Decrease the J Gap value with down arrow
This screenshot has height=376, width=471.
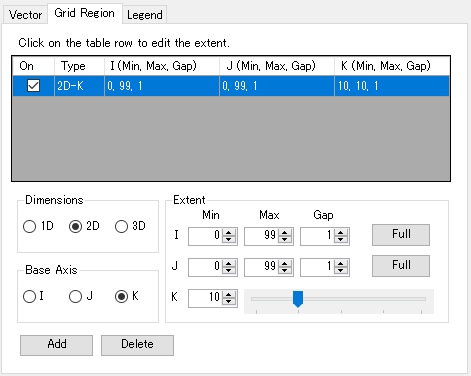click(x=341, y=271)
